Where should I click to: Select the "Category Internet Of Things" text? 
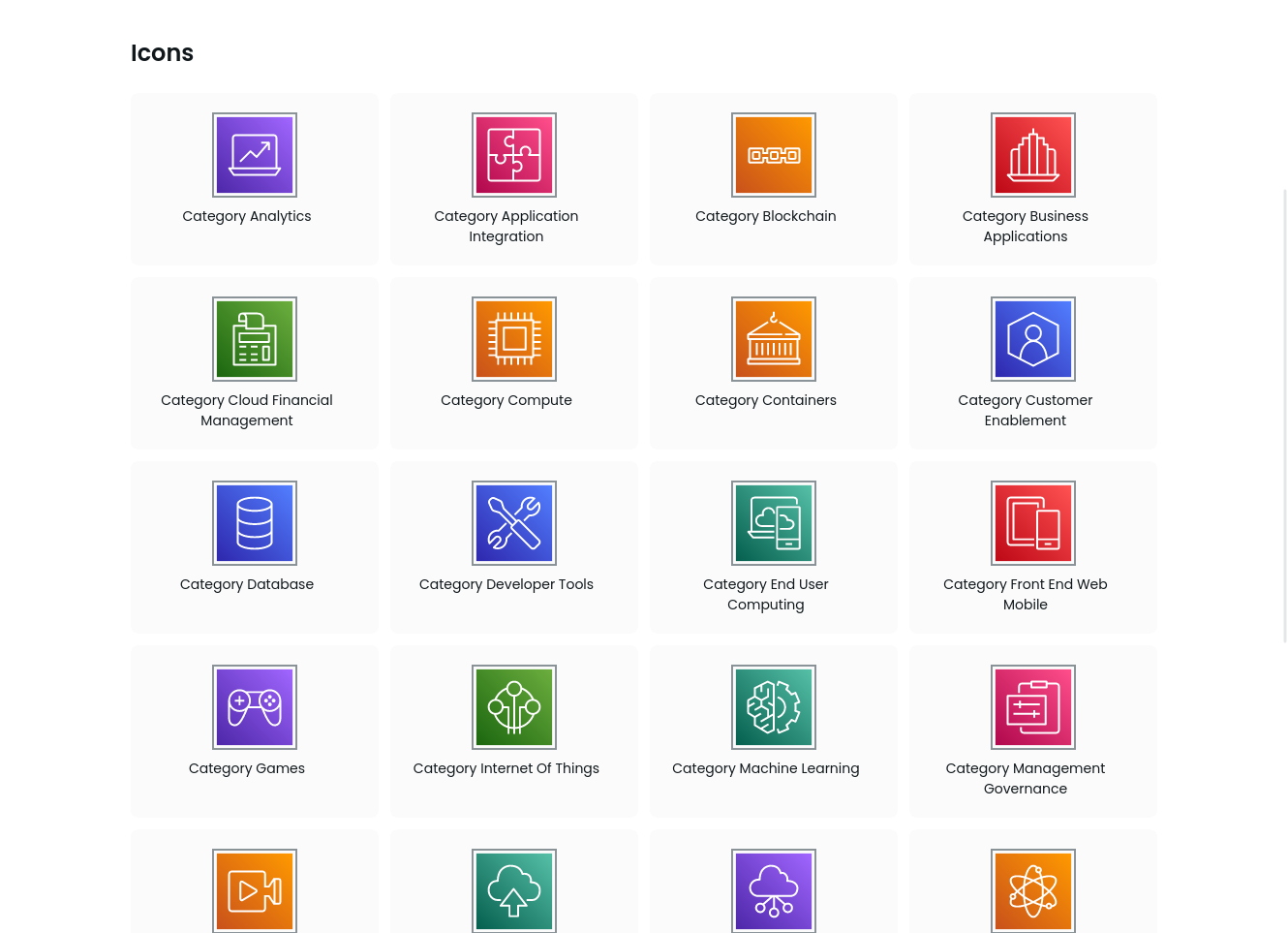tap(506, 768)
